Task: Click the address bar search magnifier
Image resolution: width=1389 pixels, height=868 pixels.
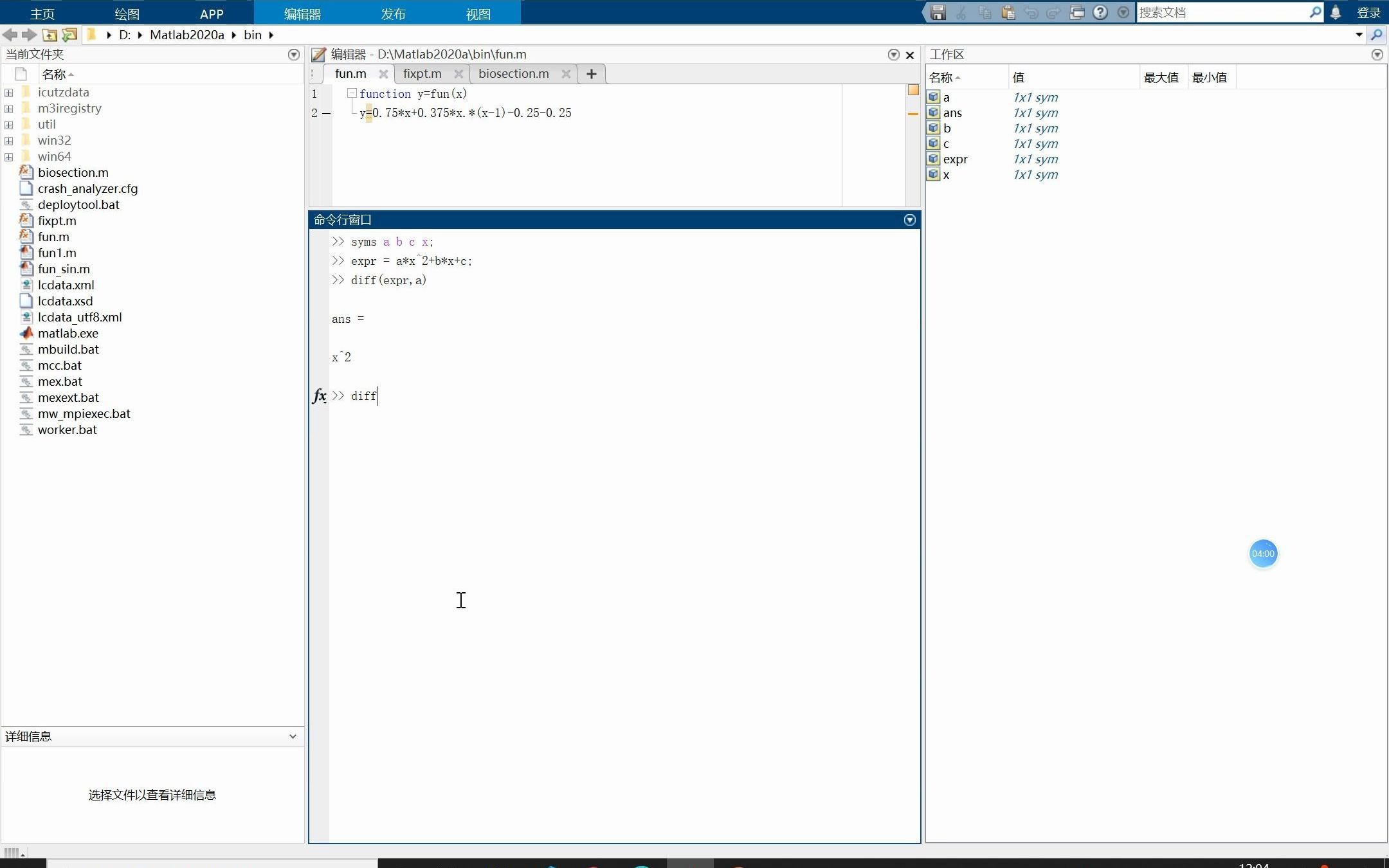Action: click(1377, 35)
